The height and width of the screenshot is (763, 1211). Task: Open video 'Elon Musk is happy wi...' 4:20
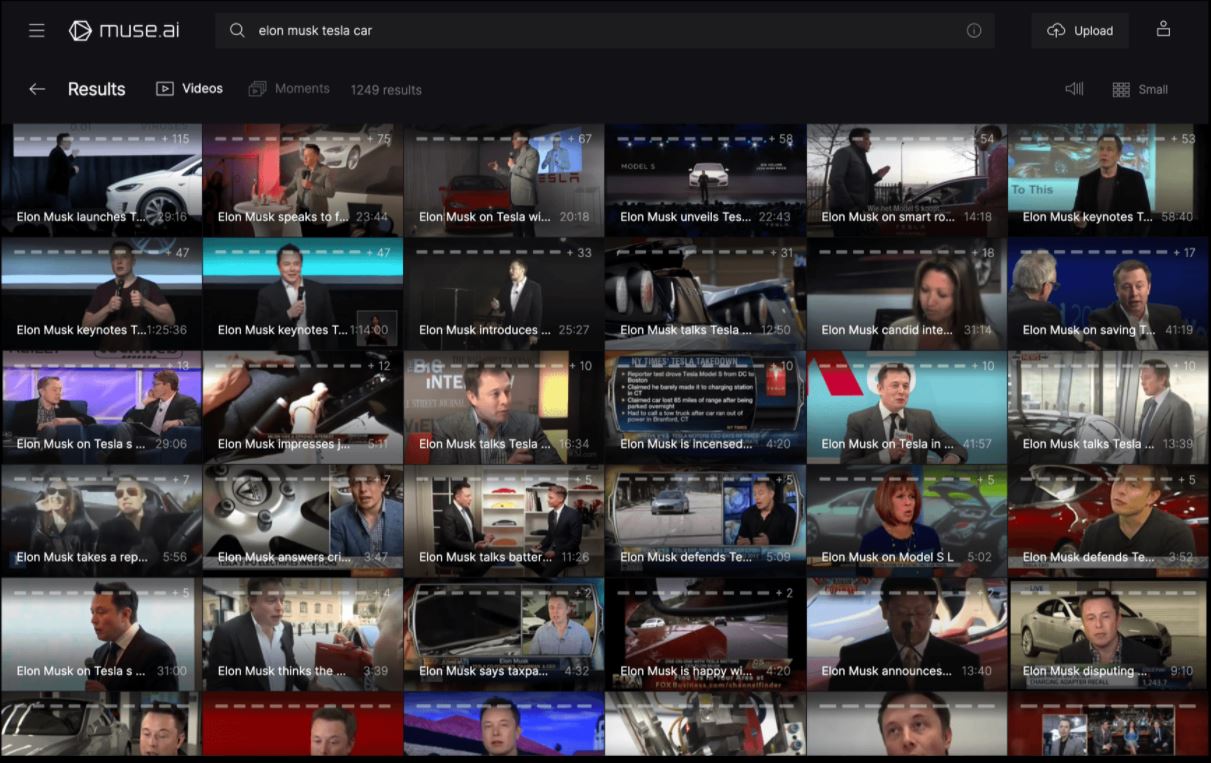[705, 634]
